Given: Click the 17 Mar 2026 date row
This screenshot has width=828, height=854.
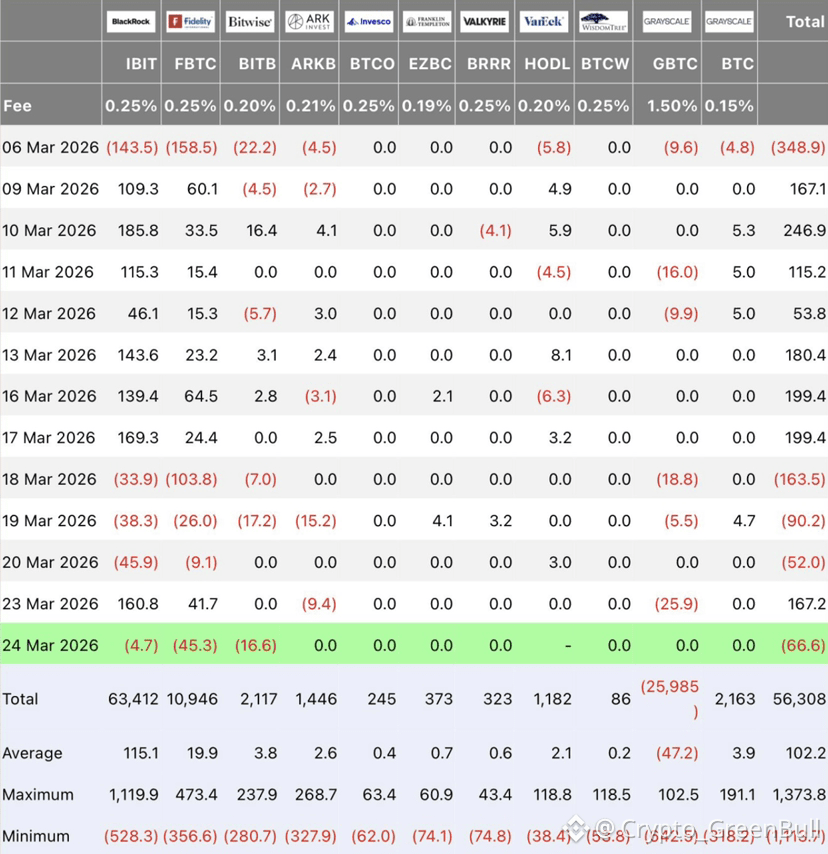Looking at the screenshot, I should click(48, 437).
